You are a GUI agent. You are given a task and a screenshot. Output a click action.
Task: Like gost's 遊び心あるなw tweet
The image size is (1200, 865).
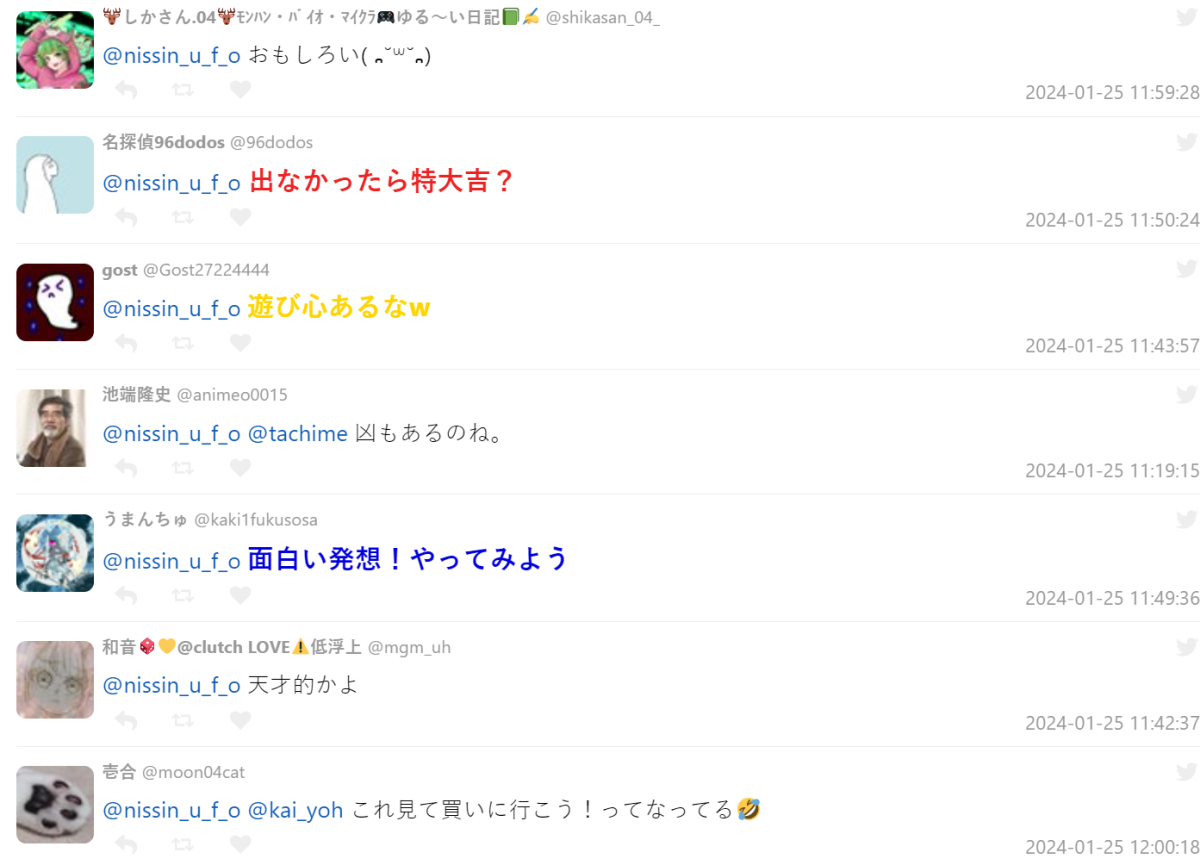coord(240,343)
